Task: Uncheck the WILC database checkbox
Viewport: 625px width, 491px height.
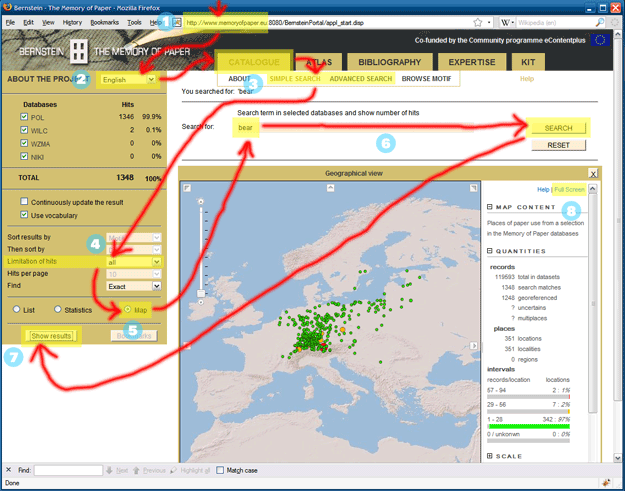Action: [x=24, y=130]
